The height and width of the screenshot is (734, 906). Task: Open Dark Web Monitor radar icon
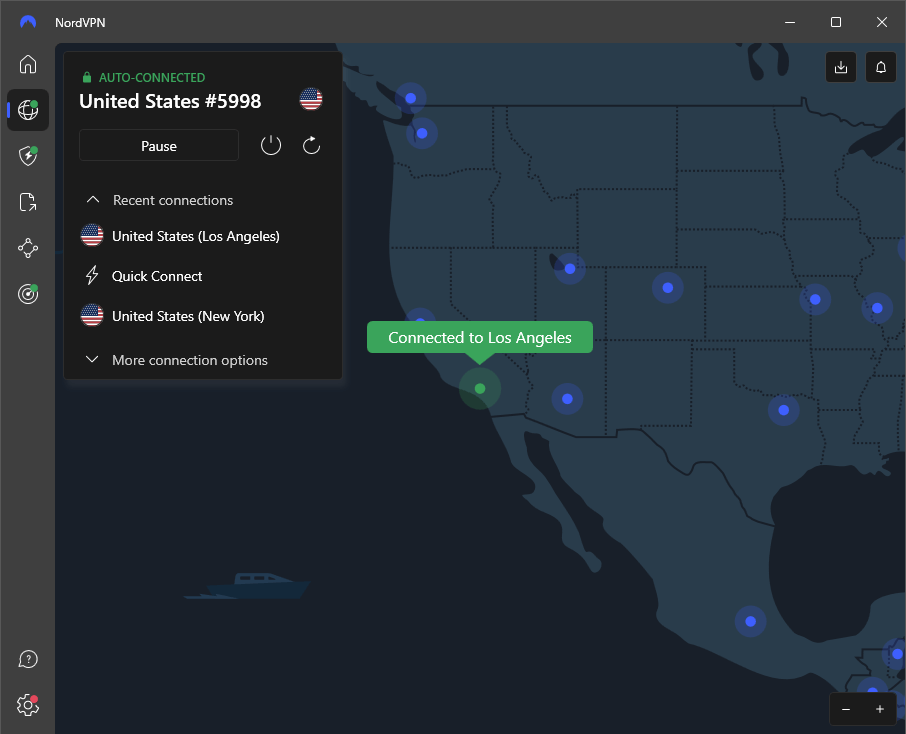[28, 294]
